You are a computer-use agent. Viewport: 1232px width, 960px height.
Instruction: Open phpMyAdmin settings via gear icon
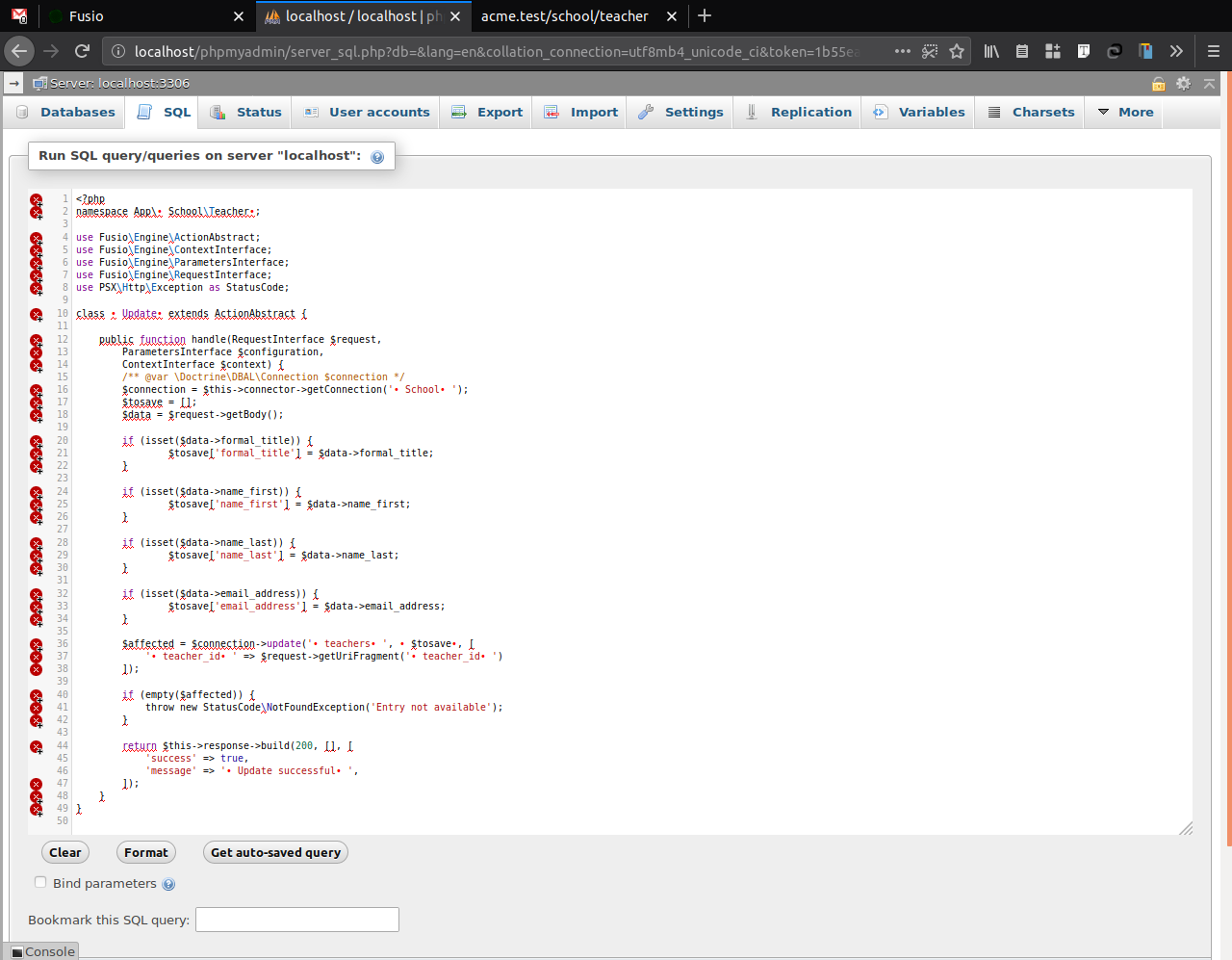coord(1183,84)
